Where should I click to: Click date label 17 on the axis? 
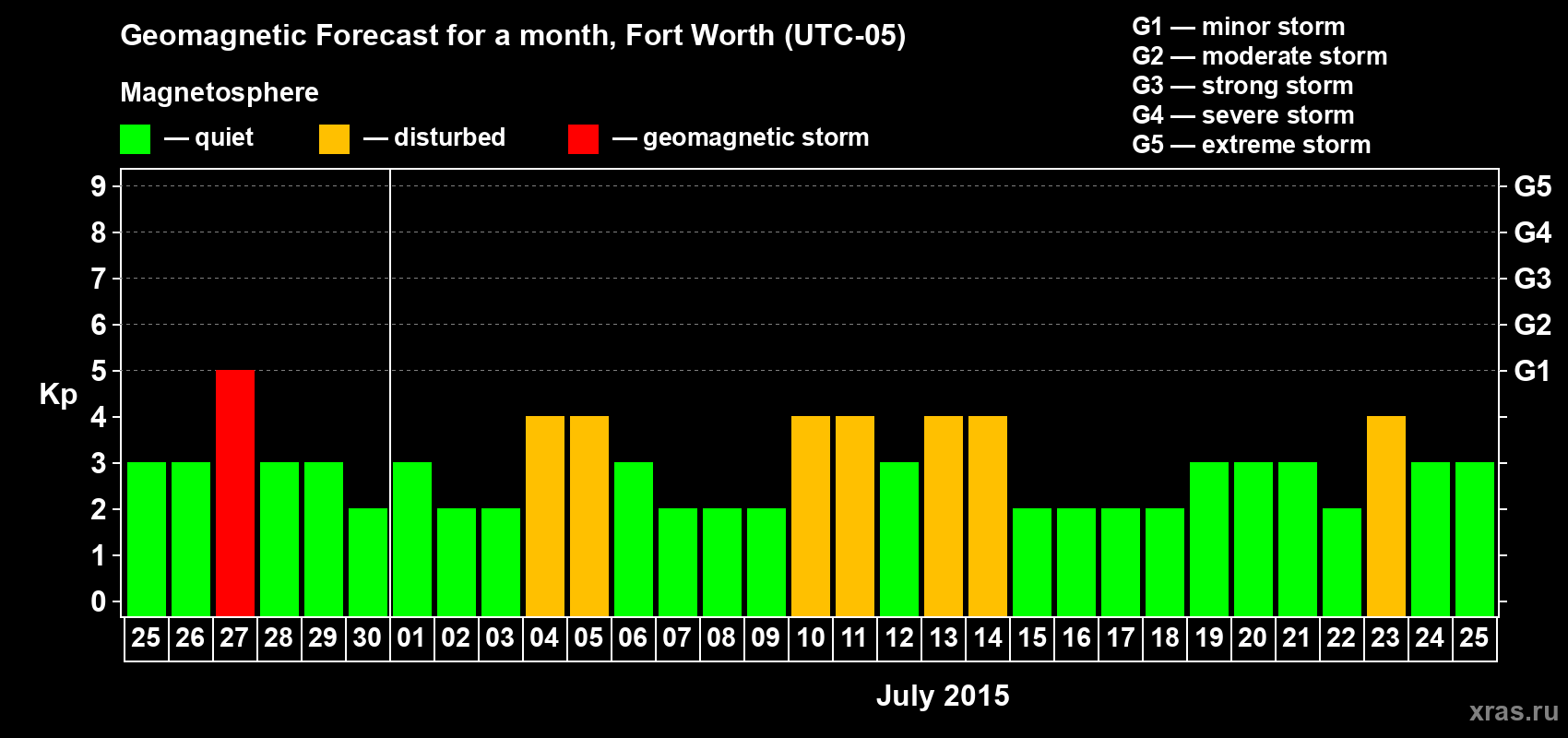(x=1121, y=638)
